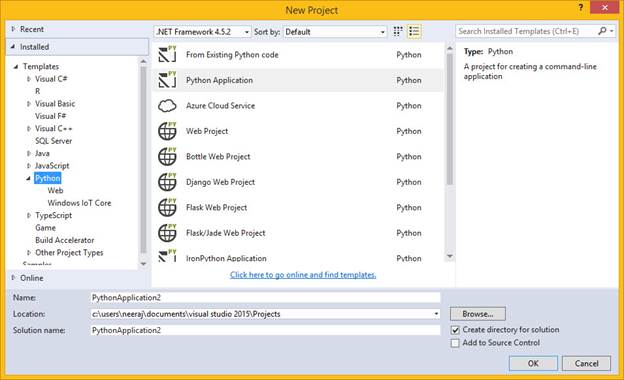Select the Web subcategory under Python

coord(55,191)
